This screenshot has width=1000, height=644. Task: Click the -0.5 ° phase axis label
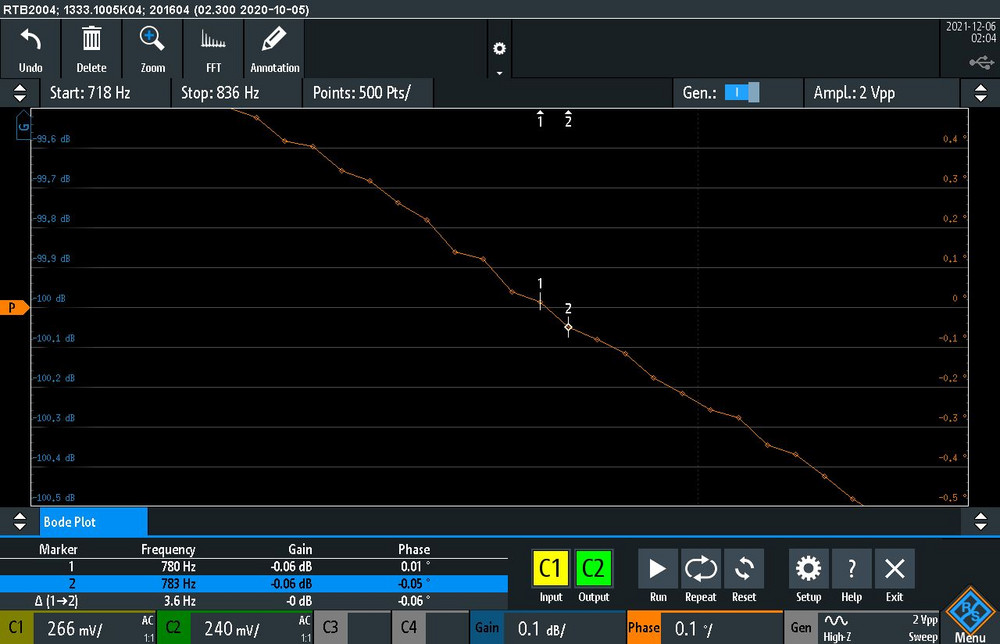tap(952, 497)
